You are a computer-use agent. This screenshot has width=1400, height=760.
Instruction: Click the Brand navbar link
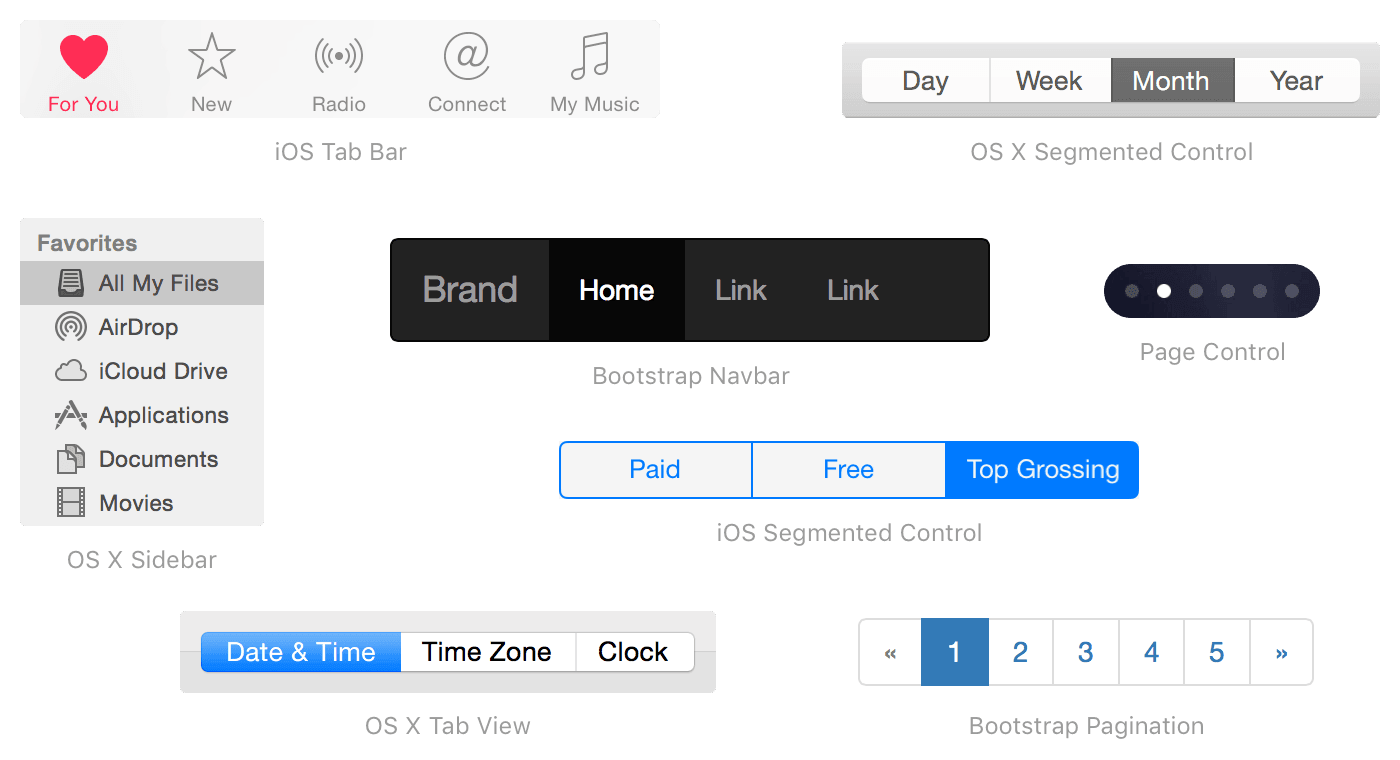[x=470, y=290]
